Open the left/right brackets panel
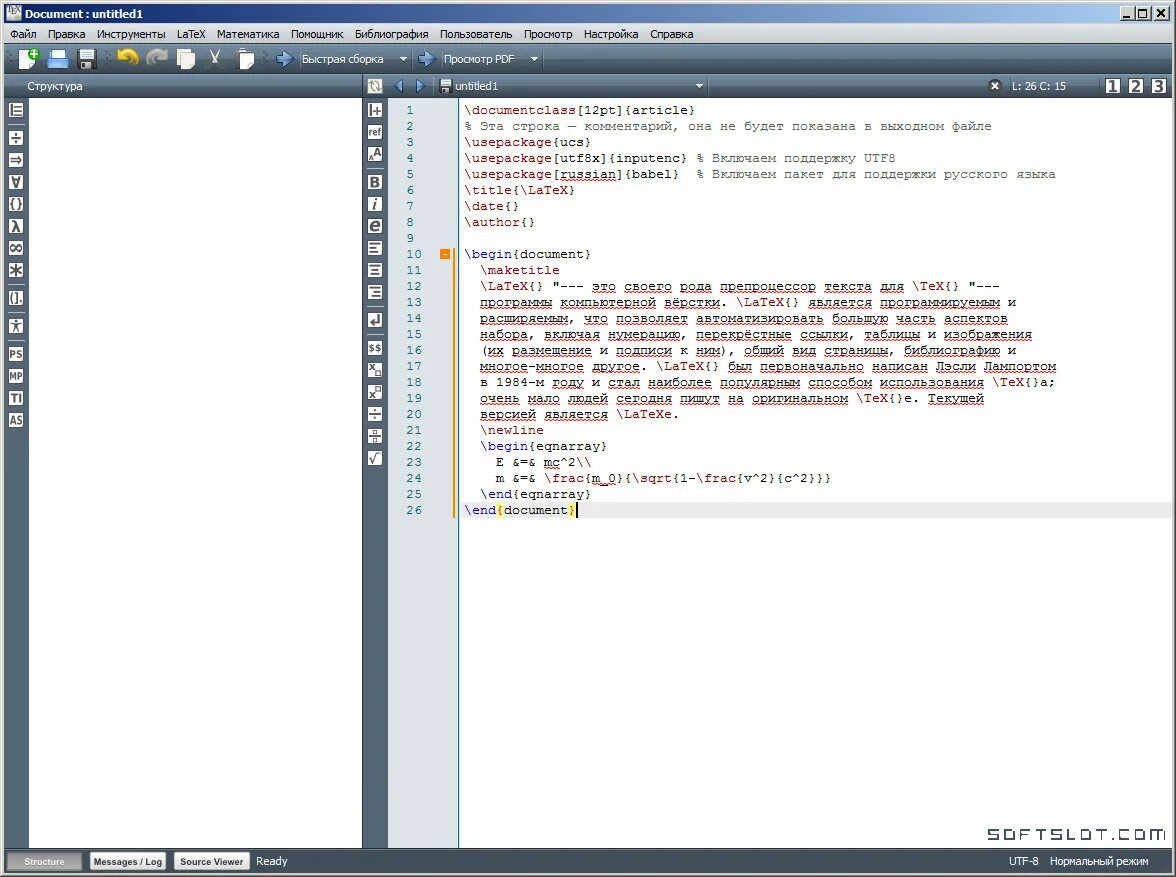 [x=16, y=298]
